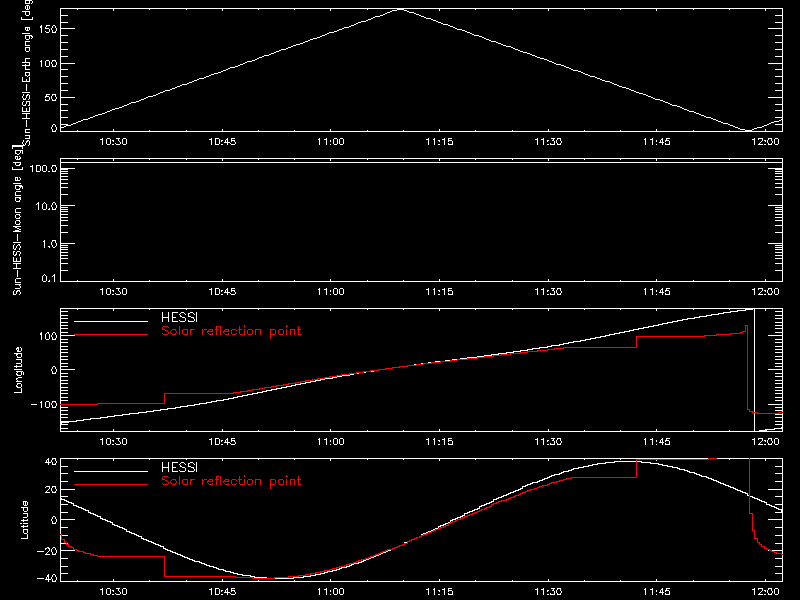The height and width of the screenshot is (600, 800).
Task: Click white HESSI legend line in Longitude plot
Action: pos(111,321)
